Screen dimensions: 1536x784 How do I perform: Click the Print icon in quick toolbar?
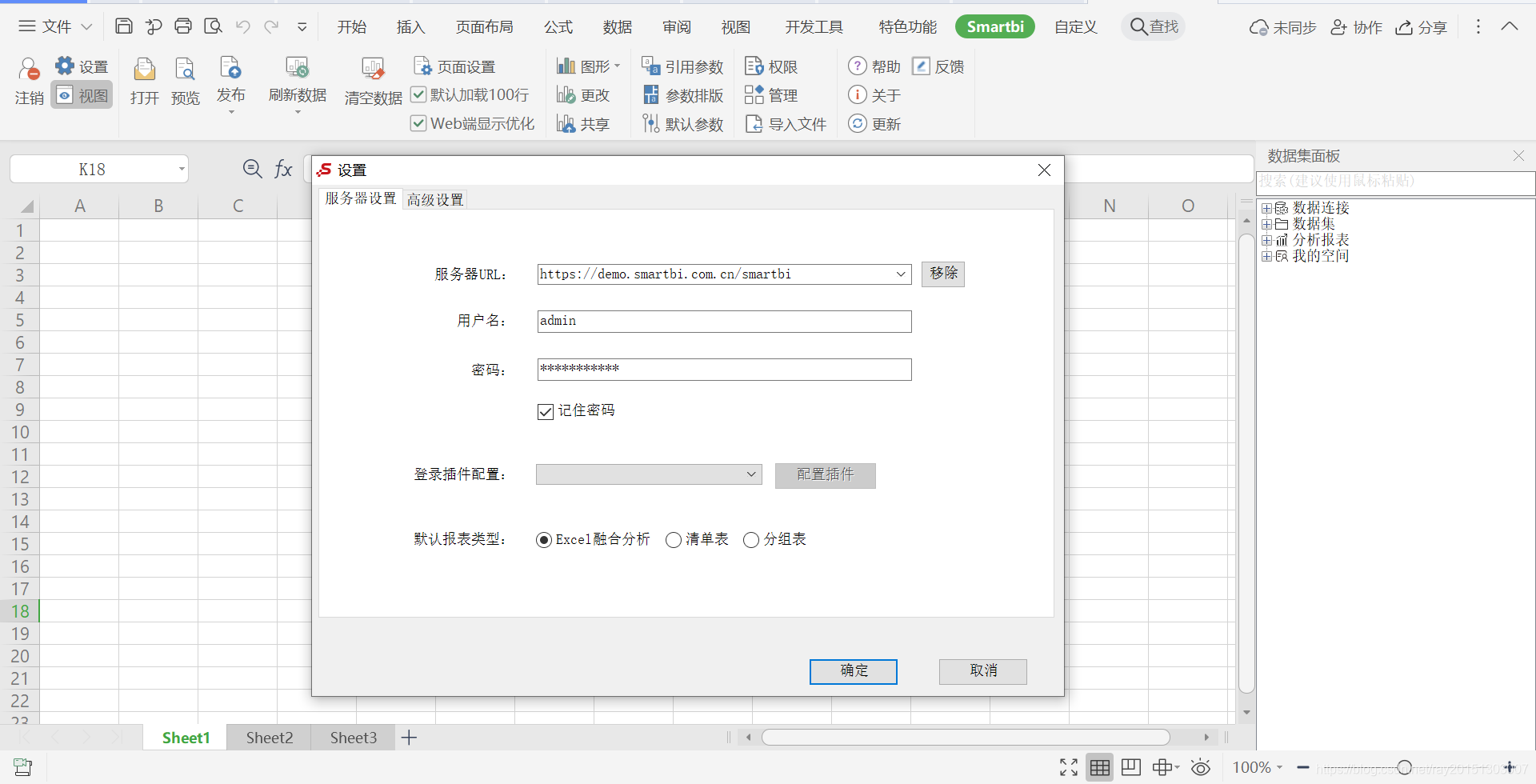(x=183, y=26)
